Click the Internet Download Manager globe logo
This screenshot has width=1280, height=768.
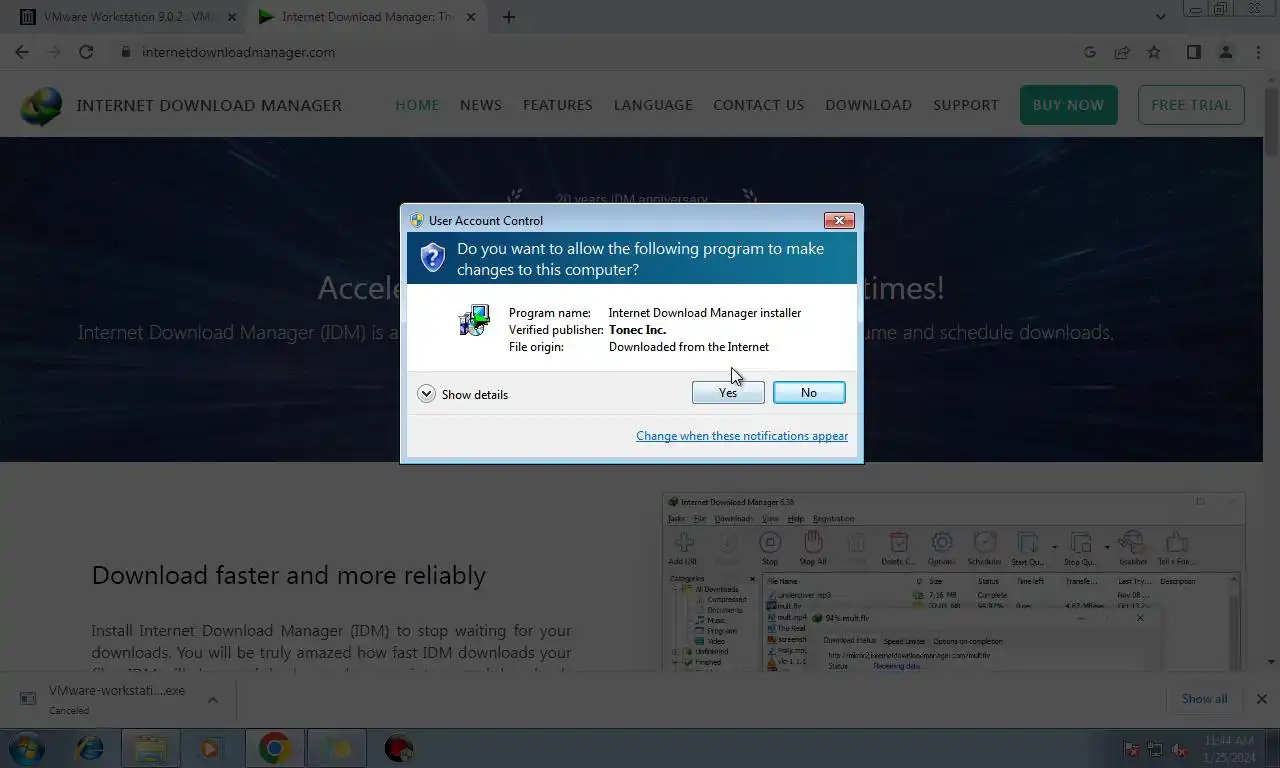tap(42, 106)
